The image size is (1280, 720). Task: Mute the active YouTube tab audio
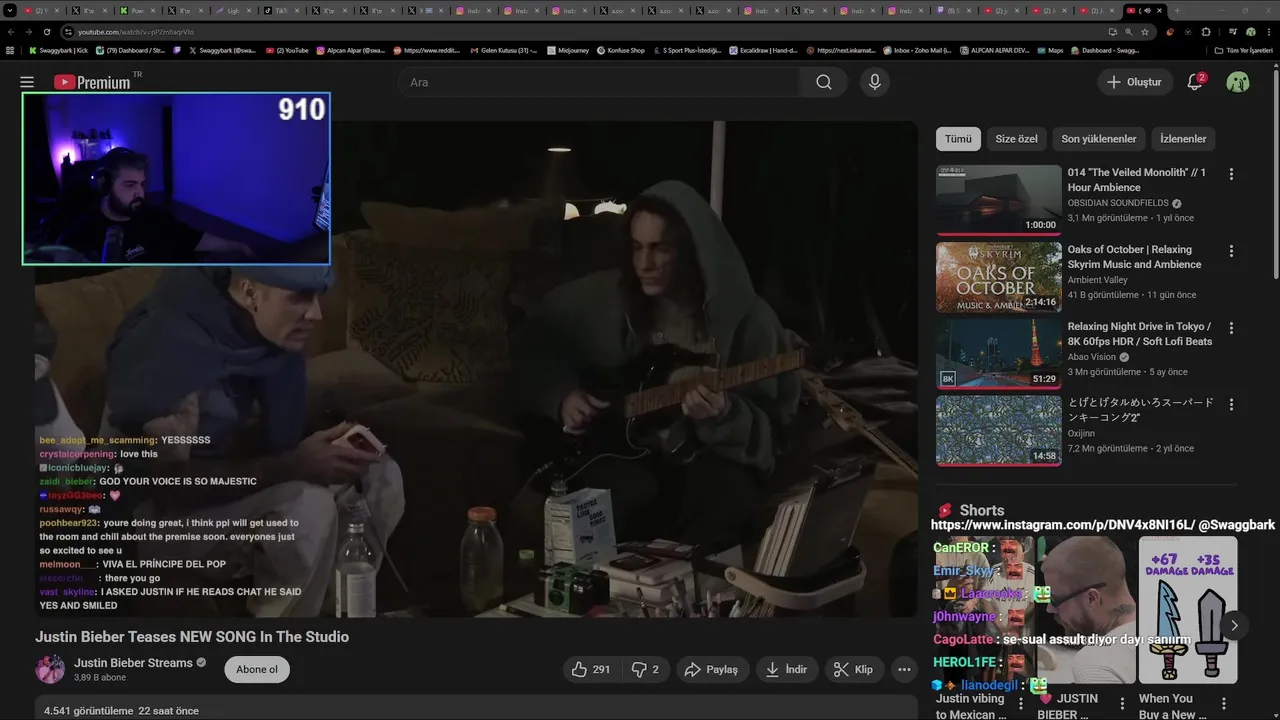pos(1147,10)
